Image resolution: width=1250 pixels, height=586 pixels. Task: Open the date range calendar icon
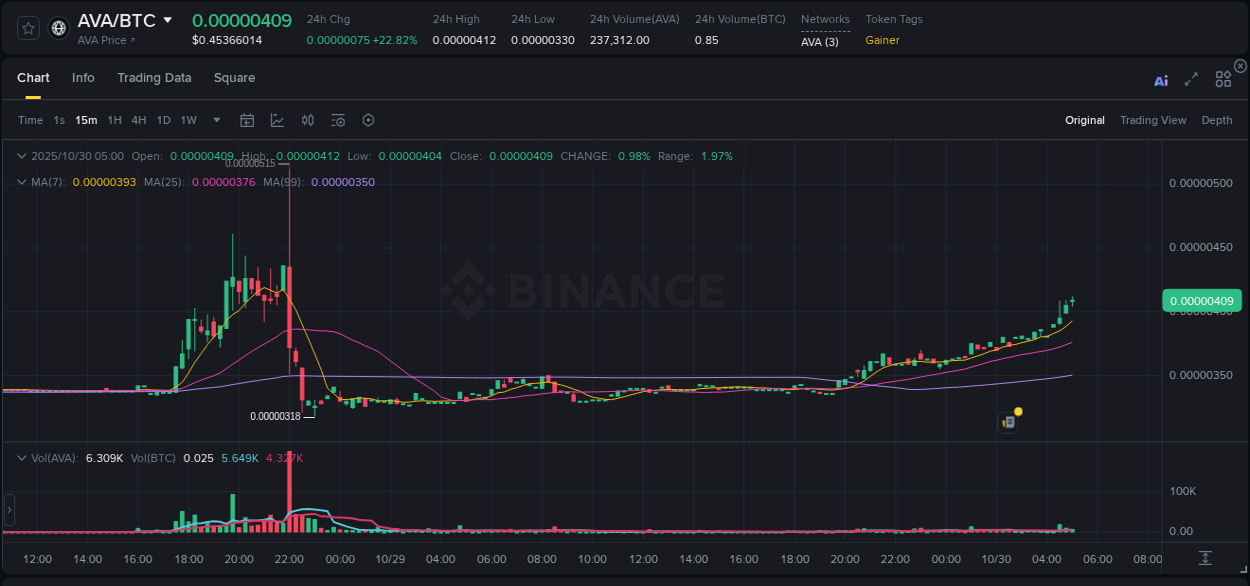(247, 119)
